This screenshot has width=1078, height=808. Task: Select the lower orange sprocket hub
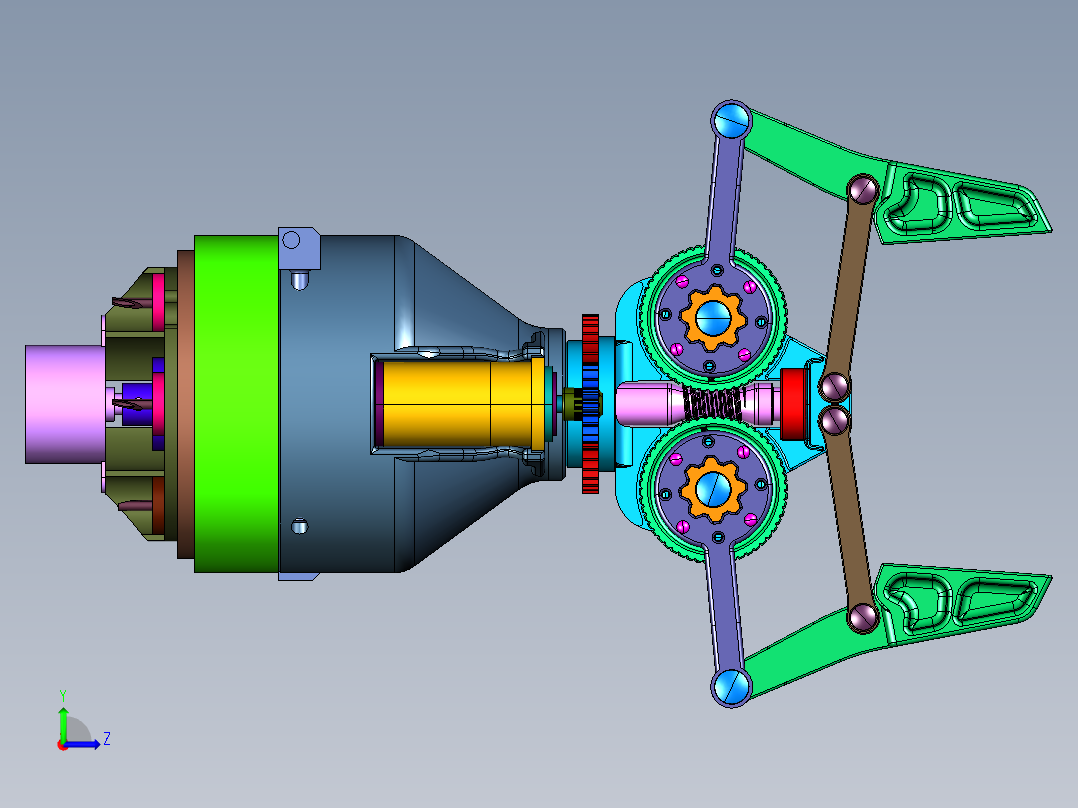click(713, 489)
